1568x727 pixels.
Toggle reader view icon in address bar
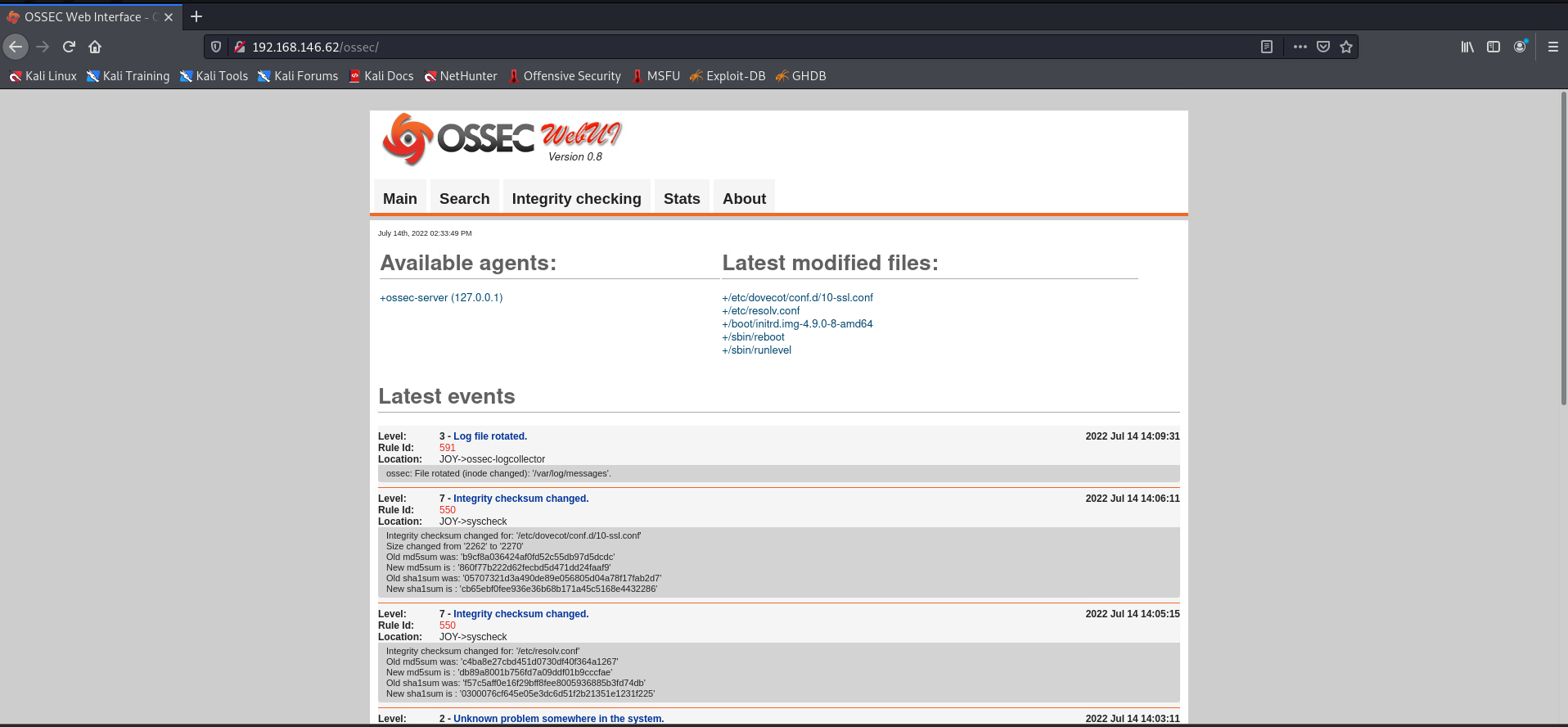1267,47
